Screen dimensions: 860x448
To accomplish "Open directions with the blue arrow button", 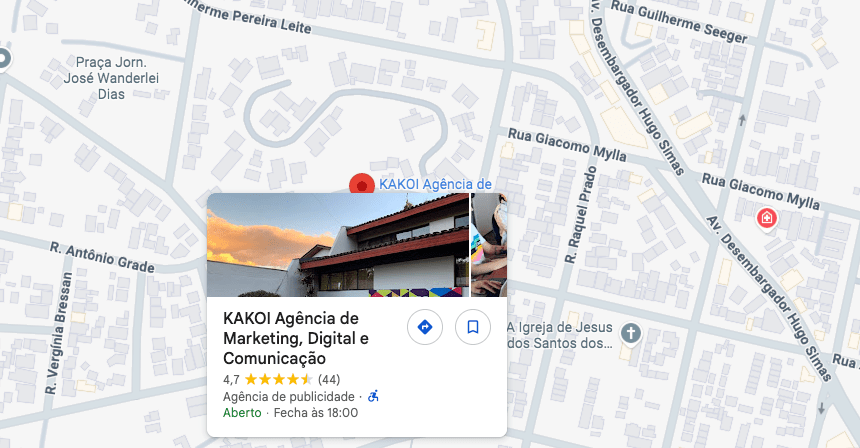I will 425,327.
